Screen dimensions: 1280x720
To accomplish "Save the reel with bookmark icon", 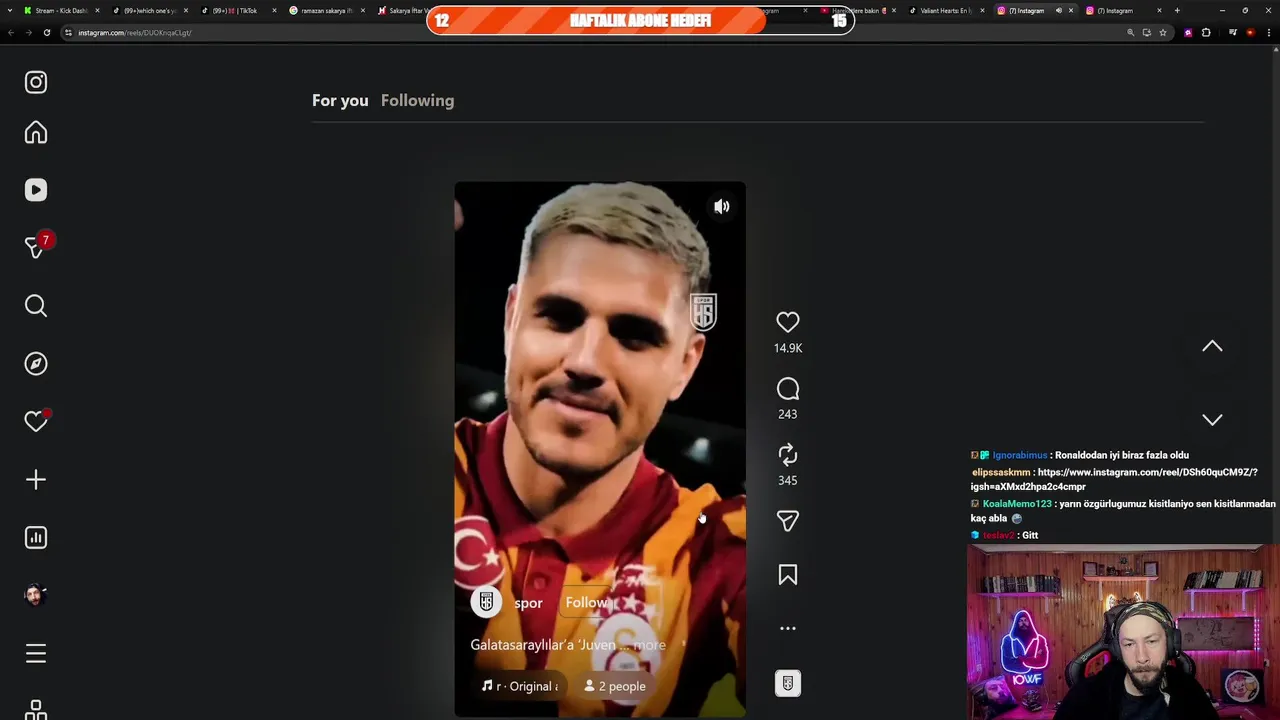I will point(788,575).
